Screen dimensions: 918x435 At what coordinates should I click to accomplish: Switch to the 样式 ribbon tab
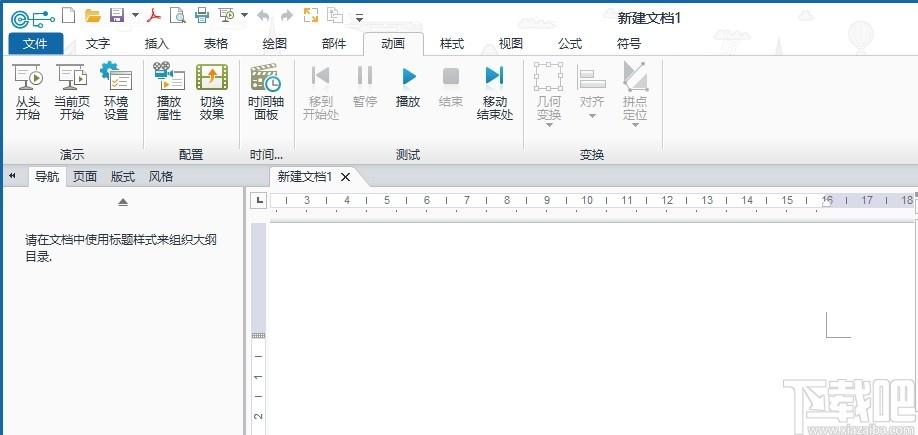452,43
